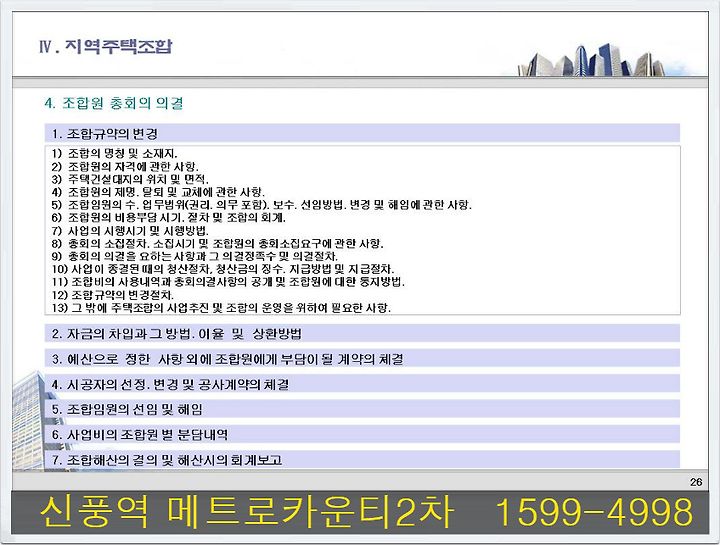Select line '9) 총회의 의결을 요하는 사항'

click(195, 256)
